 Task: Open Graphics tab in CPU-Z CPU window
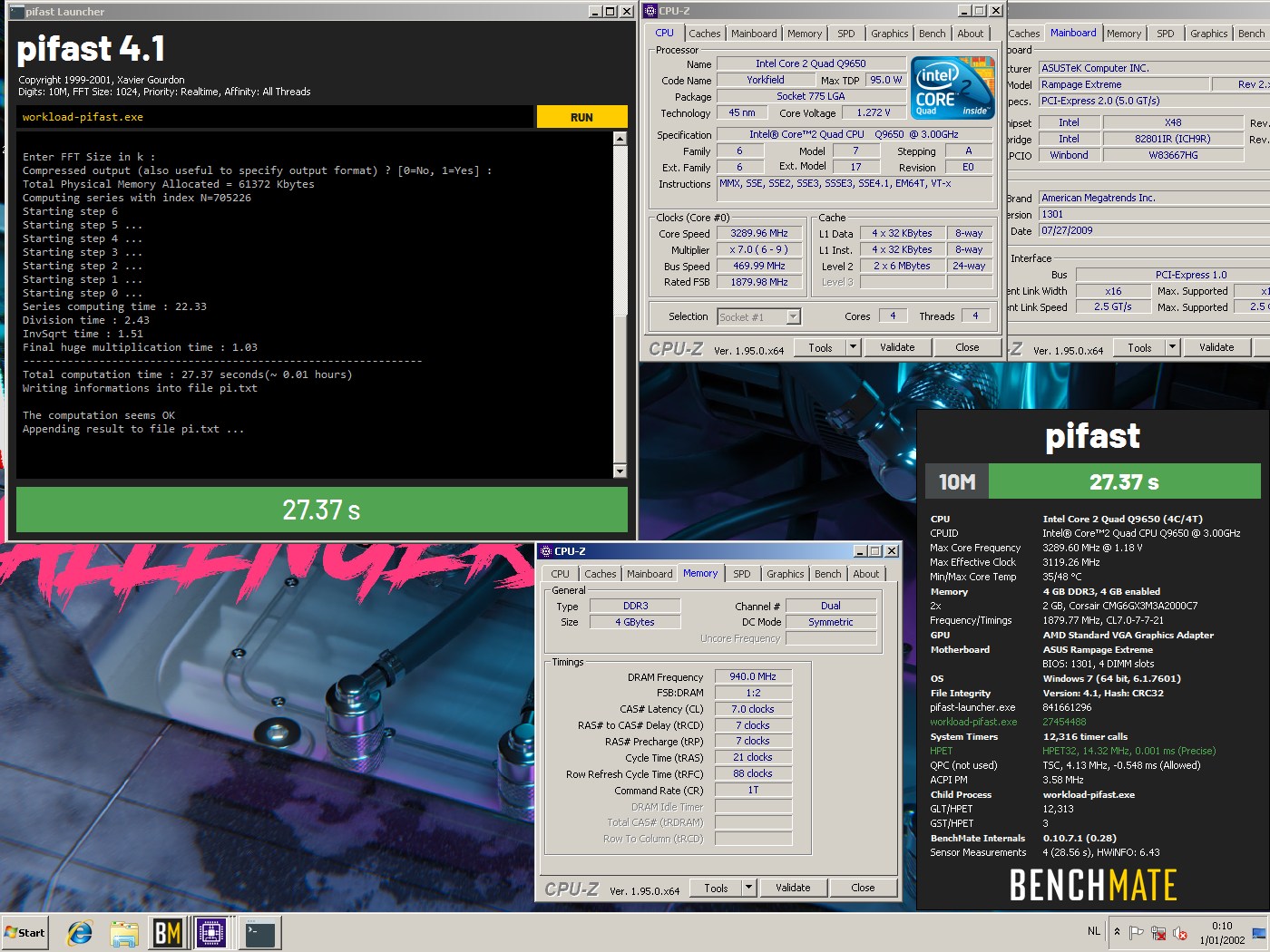889,34
